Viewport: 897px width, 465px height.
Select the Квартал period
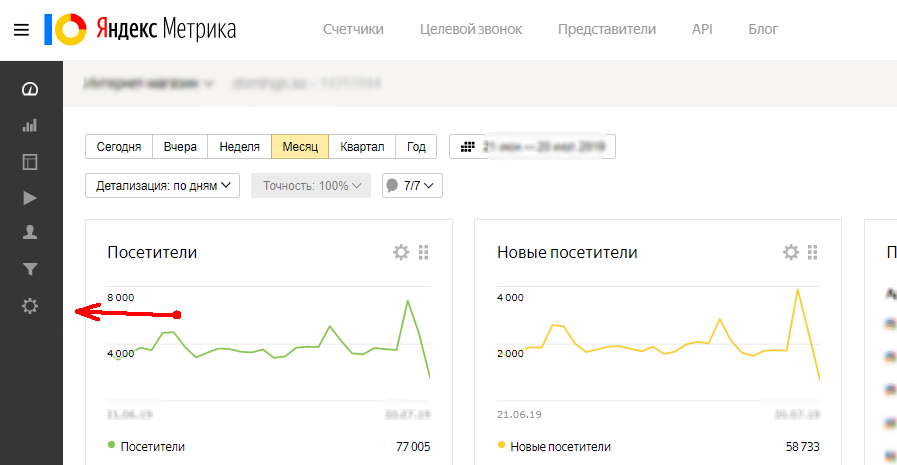362,146
